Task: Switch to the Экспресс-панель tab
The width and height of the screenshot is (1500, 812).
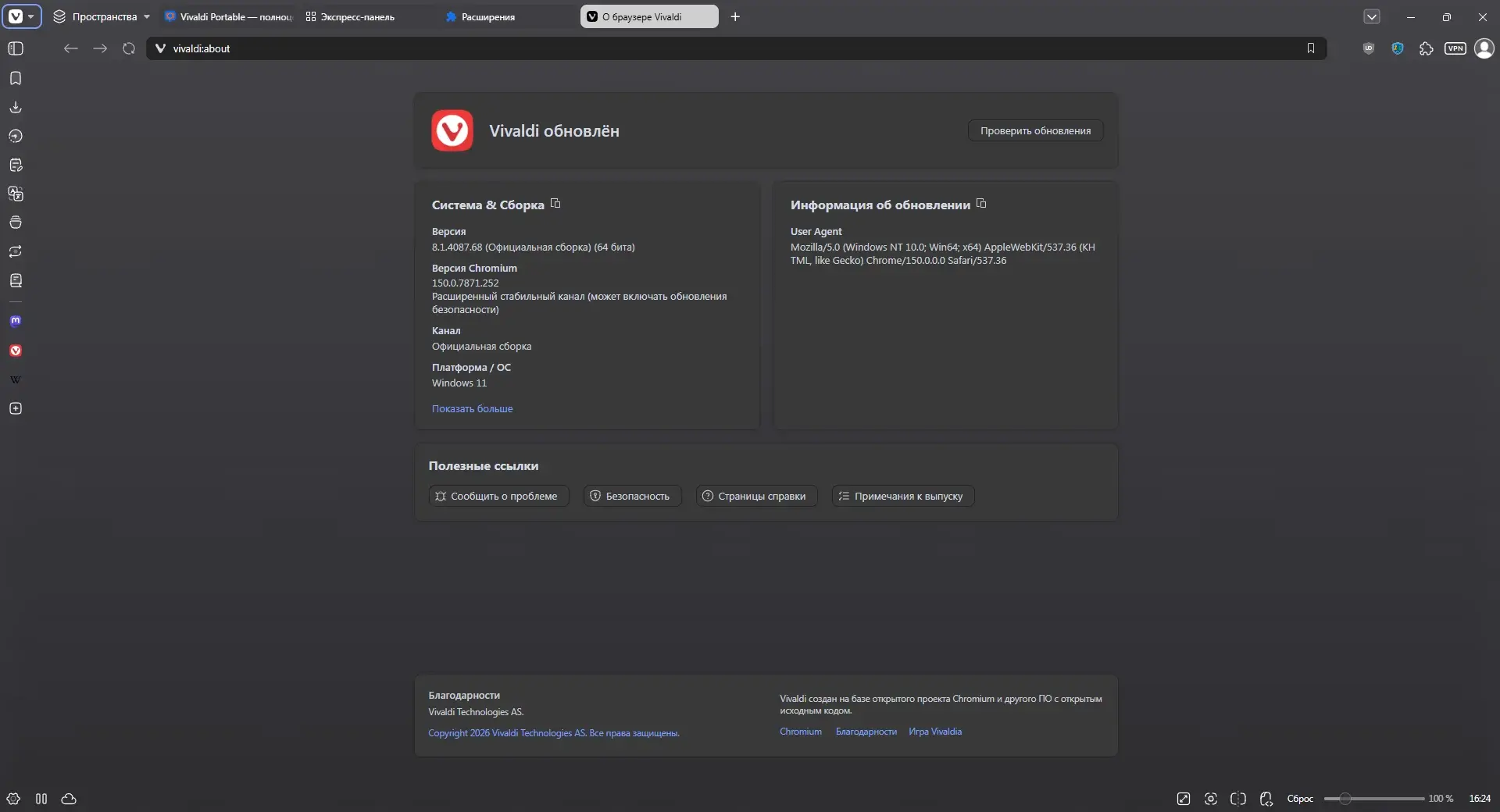Action: point(368,16)
